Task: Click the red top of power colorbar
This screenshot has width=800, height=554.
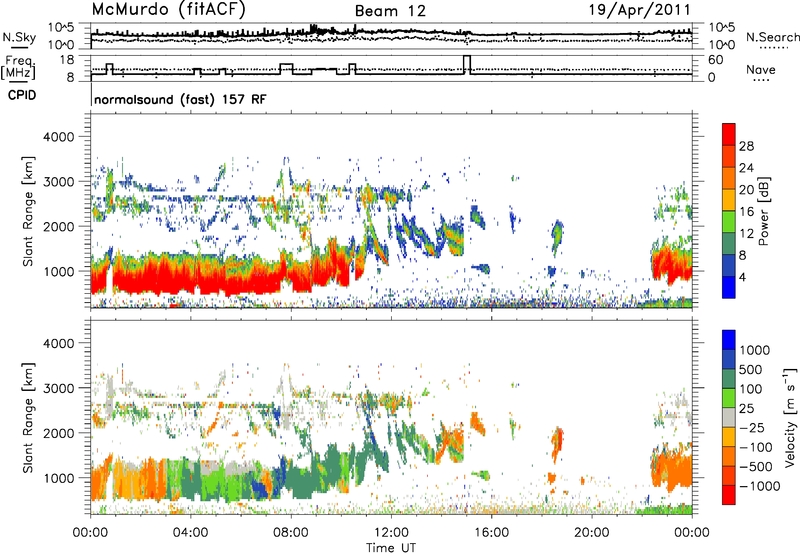Action: coord(729,134)
